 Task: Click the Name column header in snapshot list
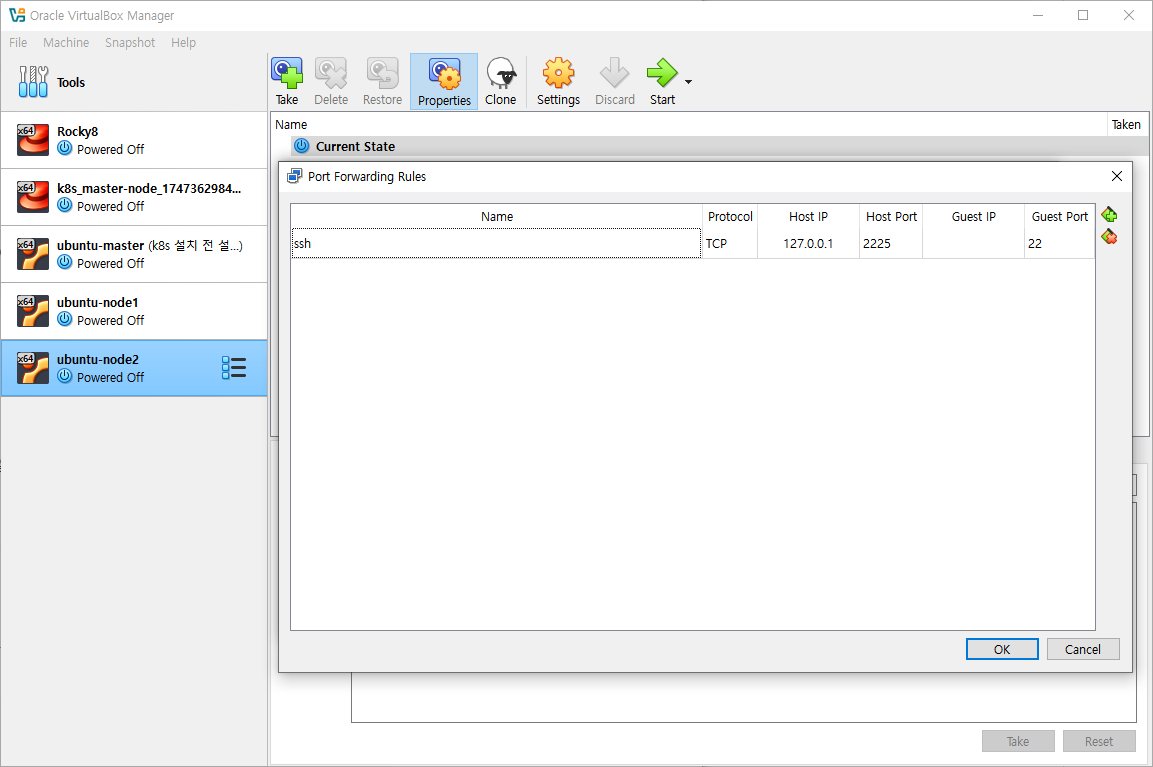tap(689, 124)
